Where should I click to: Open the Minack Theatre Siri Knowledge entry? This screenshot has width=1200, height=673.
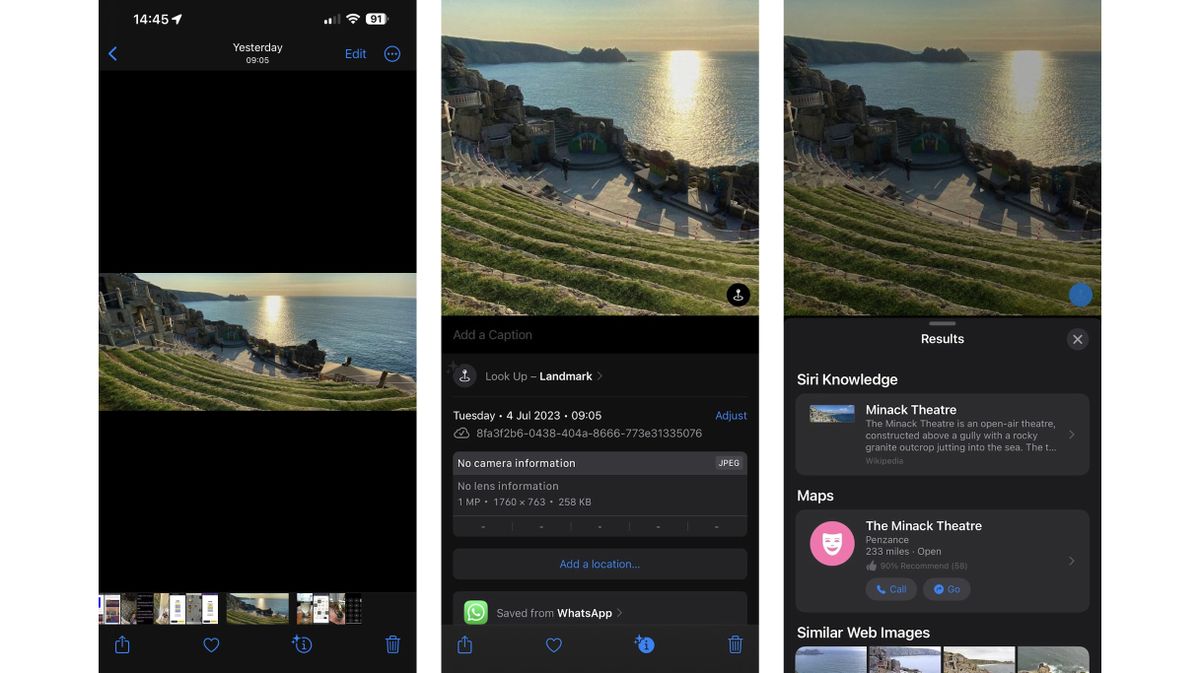(940, 432)
